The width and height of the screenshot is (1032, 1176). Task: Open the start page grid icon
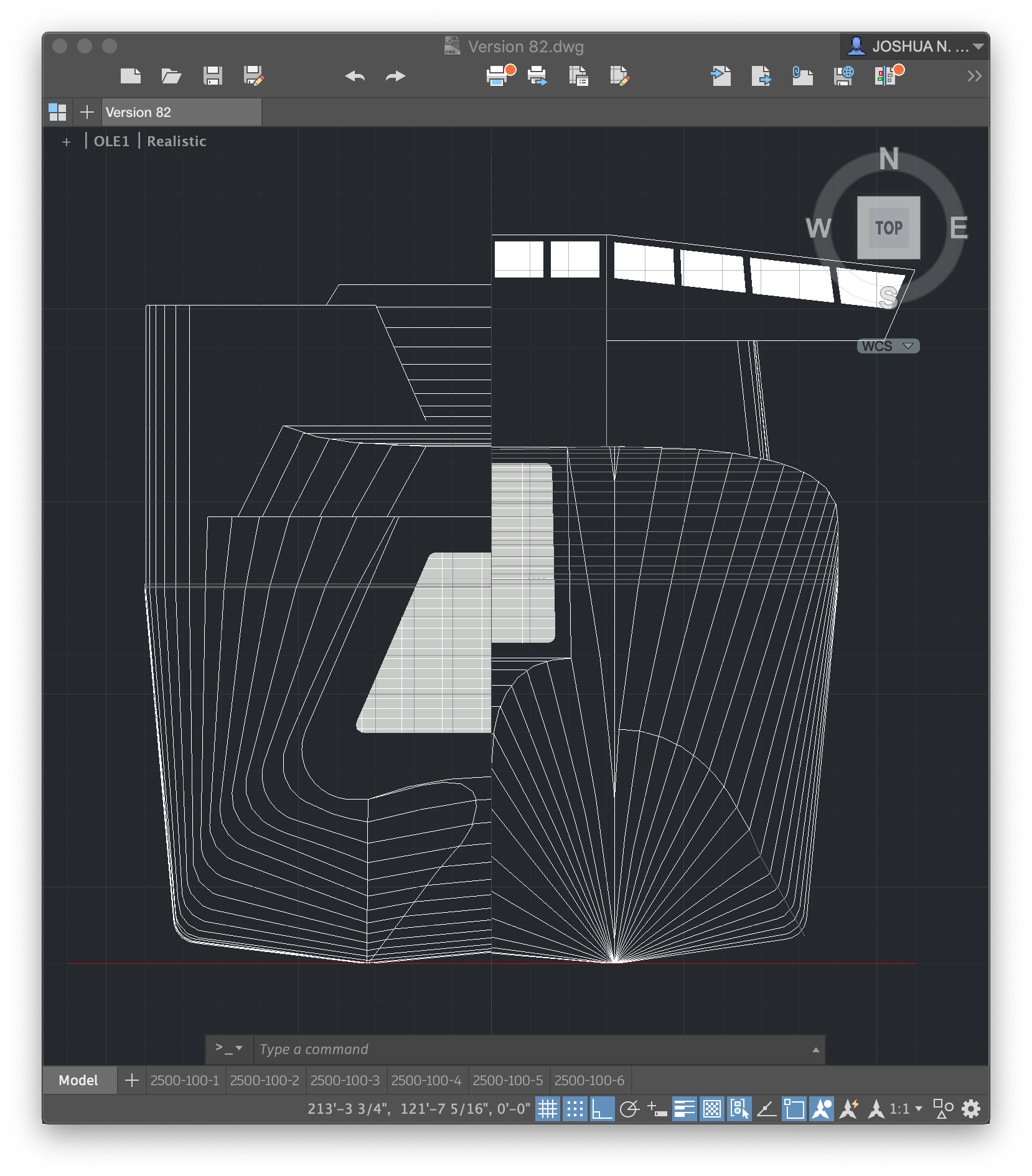[57, 112]
